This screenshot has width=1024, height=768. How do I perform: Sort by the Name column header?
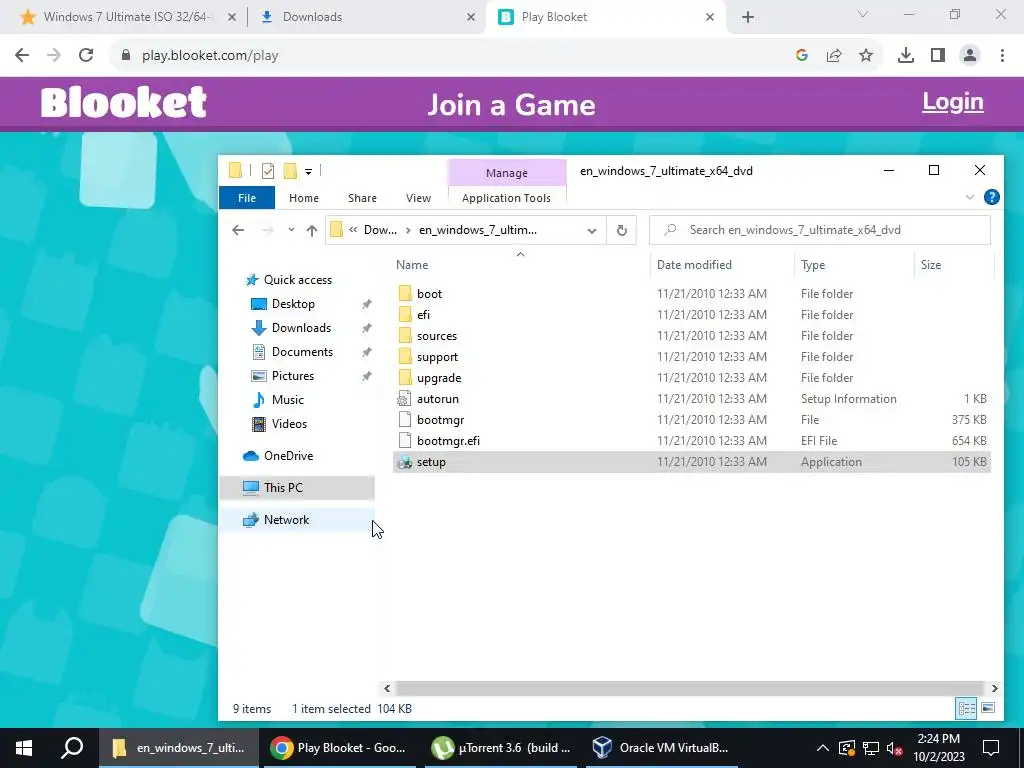point(520,265)
